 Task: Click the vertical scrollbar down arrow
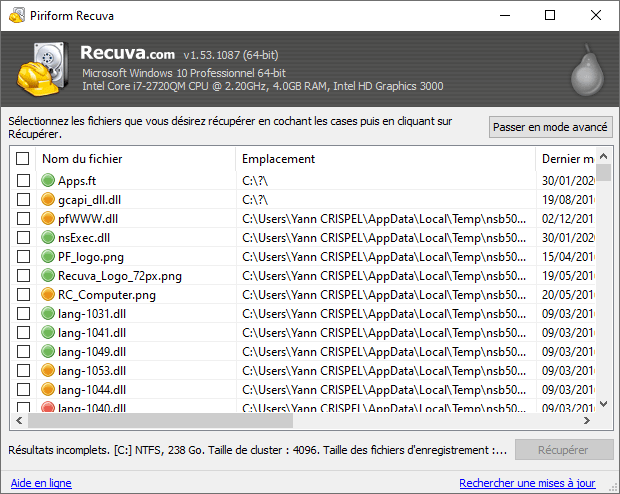[603, 404]
